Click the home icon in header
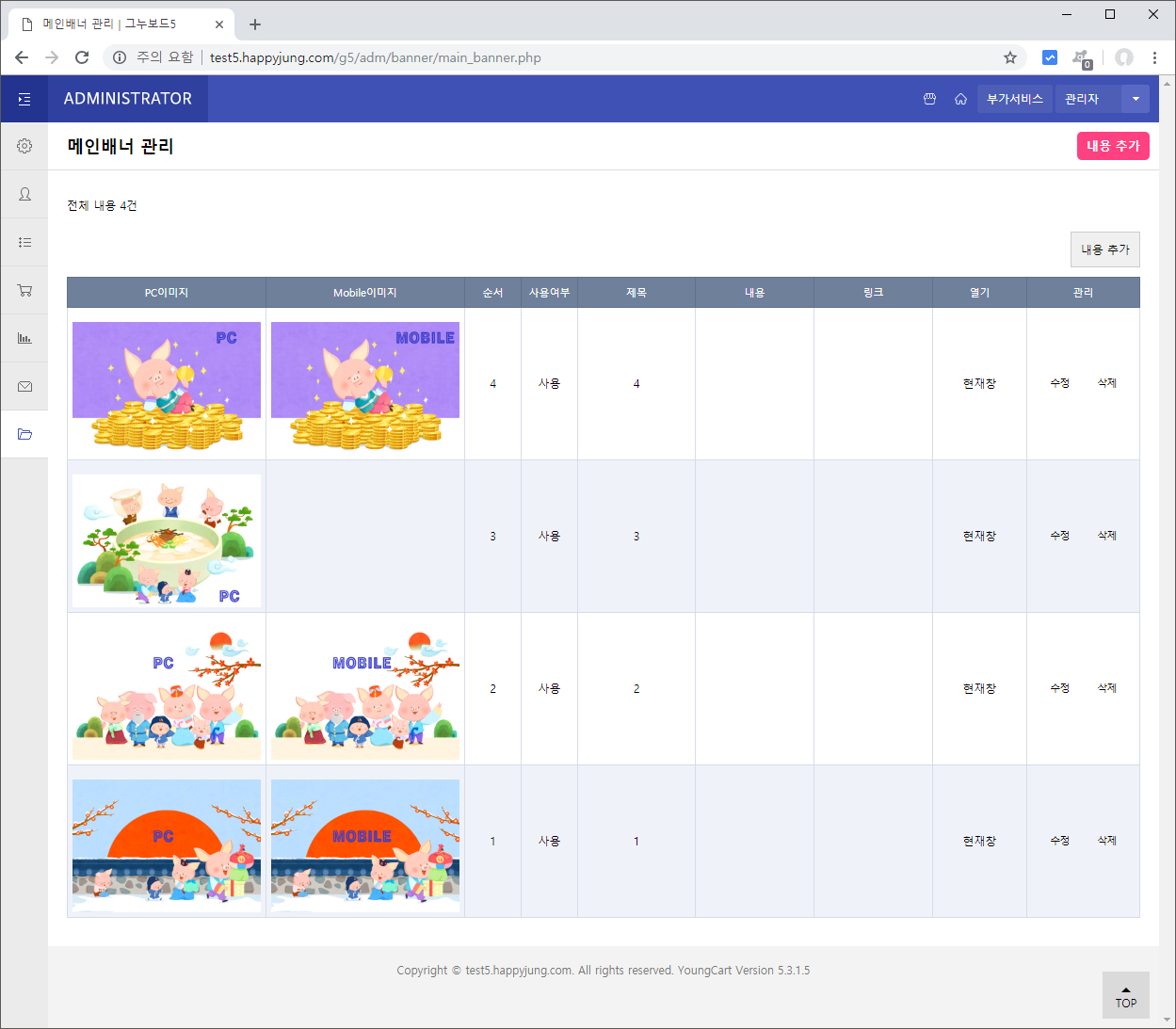This screenshot has width=1176, height=1029. coord(960,99)
